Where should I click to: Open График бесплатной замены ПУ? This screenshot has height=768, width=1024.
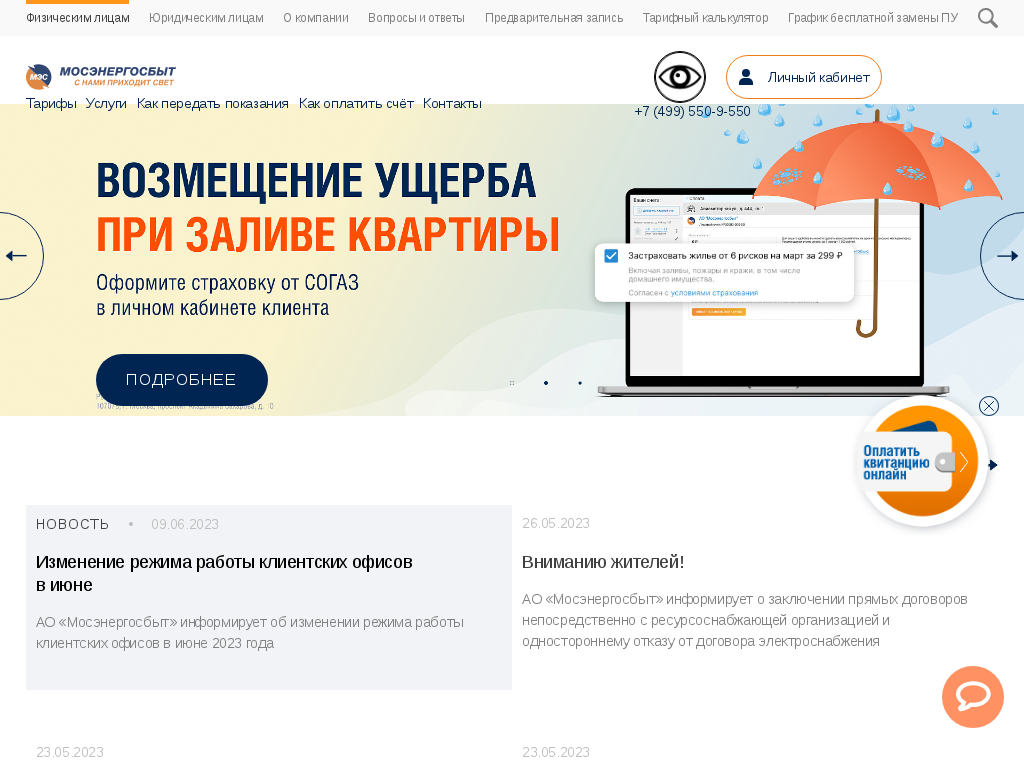pyautogui.click(x=873, y=18)
